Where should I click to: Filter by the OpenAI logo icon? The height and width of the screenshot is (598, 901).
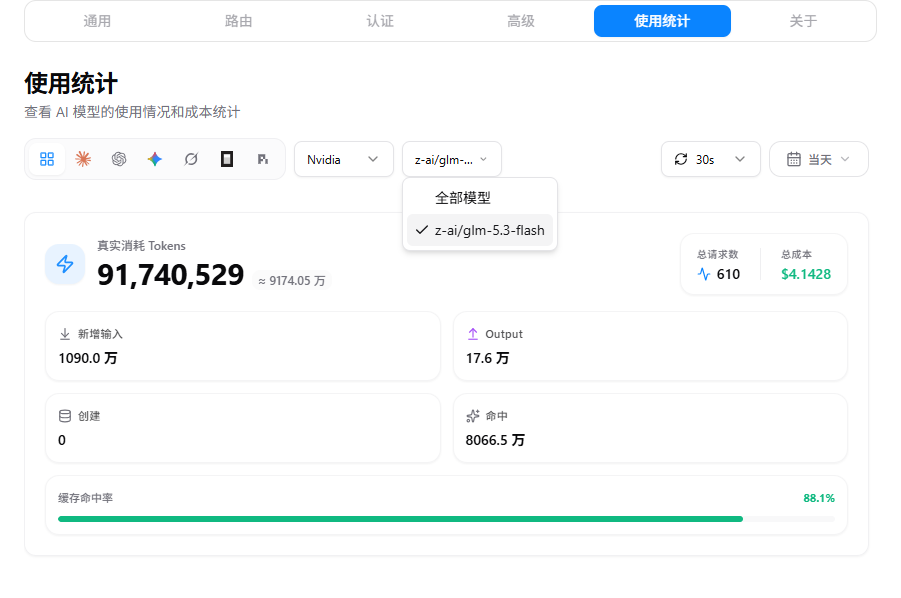coord(119,159)
